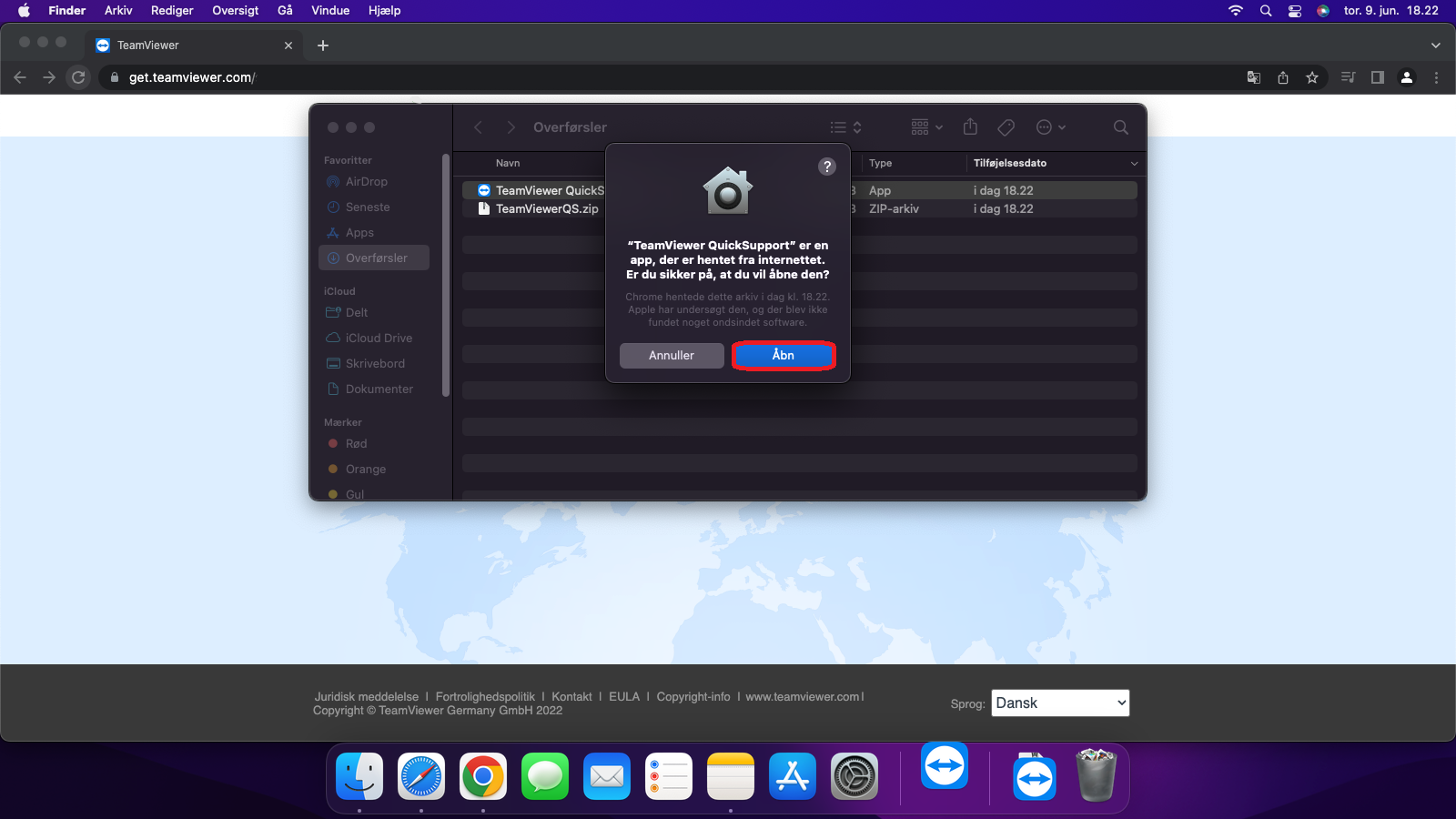Select Skrivebord in Finder sidebar
The height and width of the screenshot is (819, 1456).
click(374, 364)
